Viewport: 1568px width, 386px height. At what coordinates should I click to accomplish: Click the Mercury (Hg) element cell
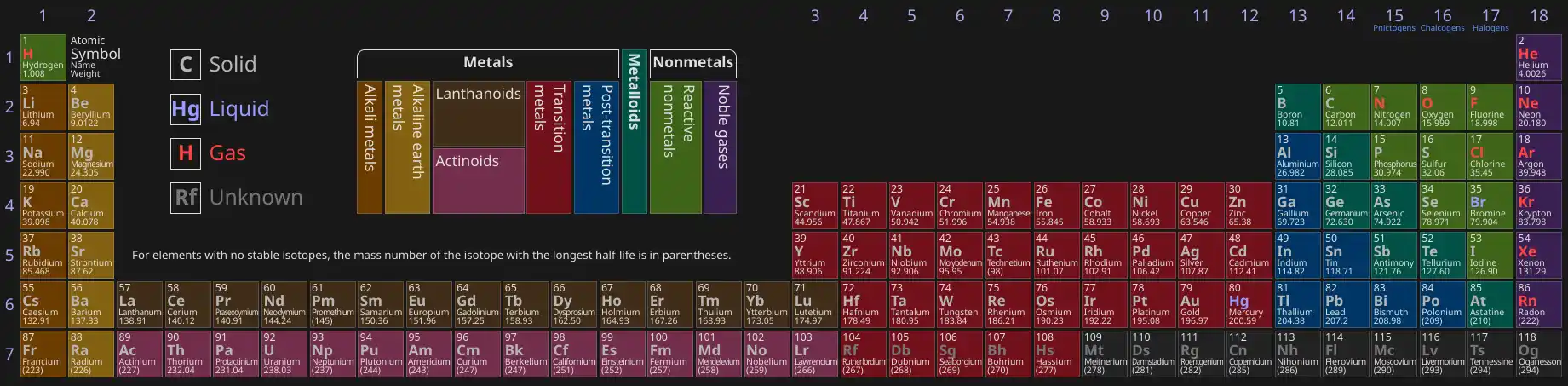pyautogui.click(x=1248, y=304)
